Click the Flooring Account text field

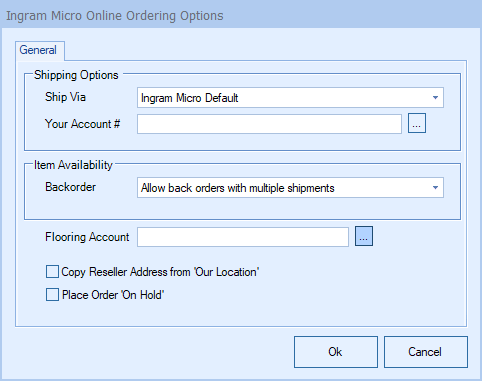coord(243,237)
